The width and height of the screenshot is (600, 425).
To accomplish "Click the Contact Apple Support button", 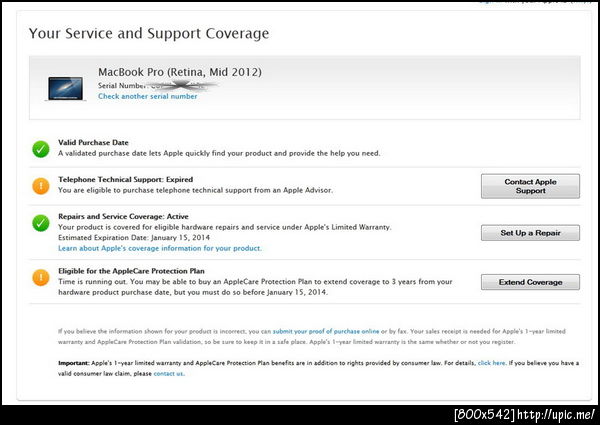I will pos(530,186).
